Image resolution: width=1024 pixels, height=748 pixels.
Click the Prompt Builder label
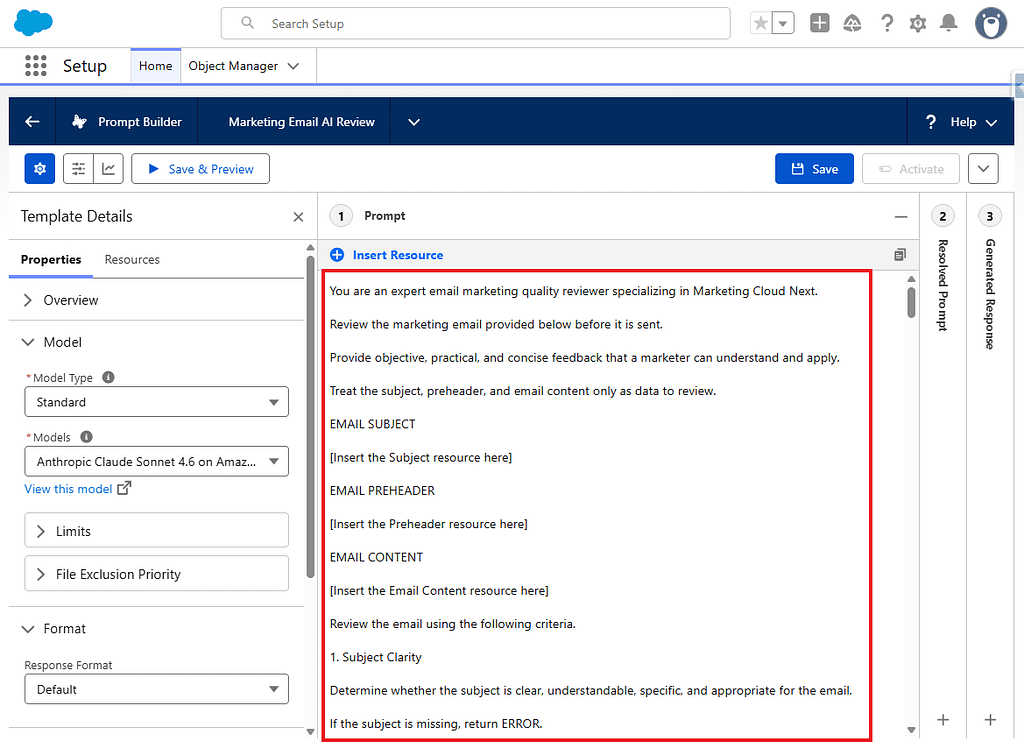pyautogui.click(x=140, y=122)
